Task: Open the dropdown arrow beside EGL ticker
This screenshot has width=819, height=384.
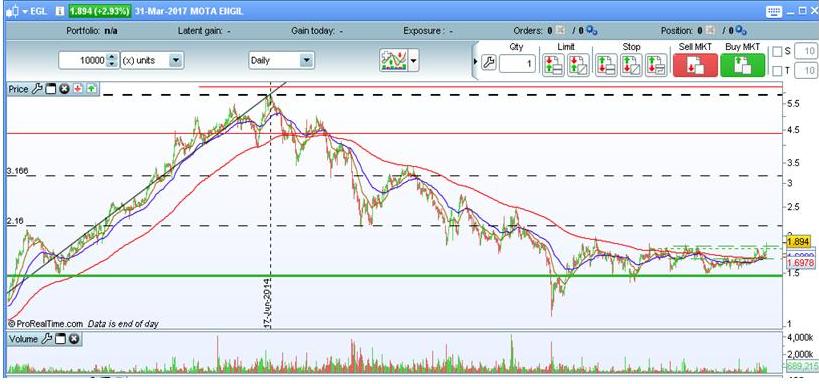Action: coord(25,11)
